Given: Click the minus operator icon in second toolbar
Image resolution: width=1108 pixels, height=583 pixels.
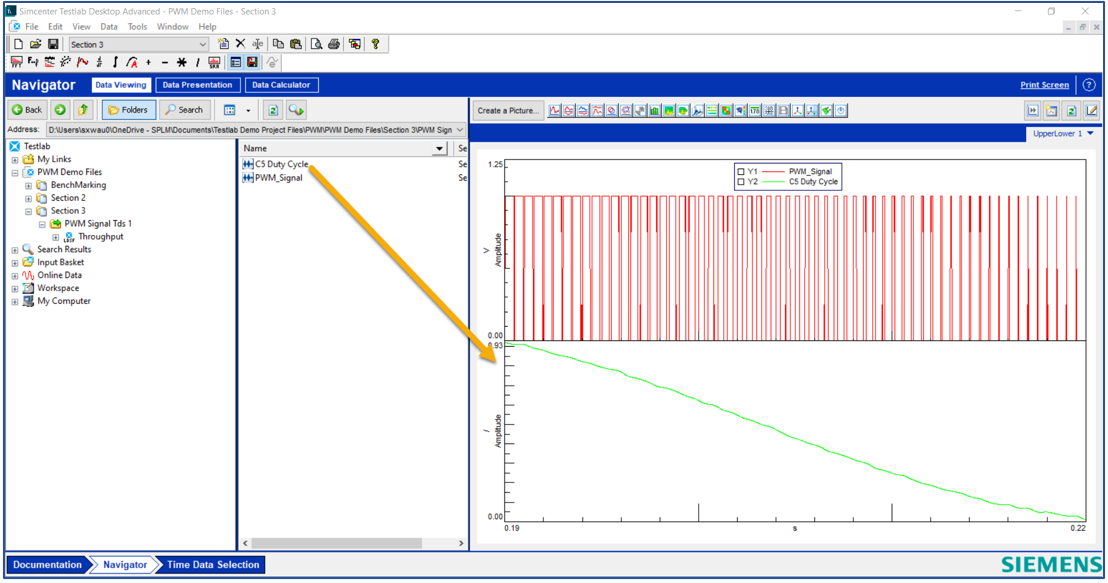Looking at the screenshot, I should 165,62.
